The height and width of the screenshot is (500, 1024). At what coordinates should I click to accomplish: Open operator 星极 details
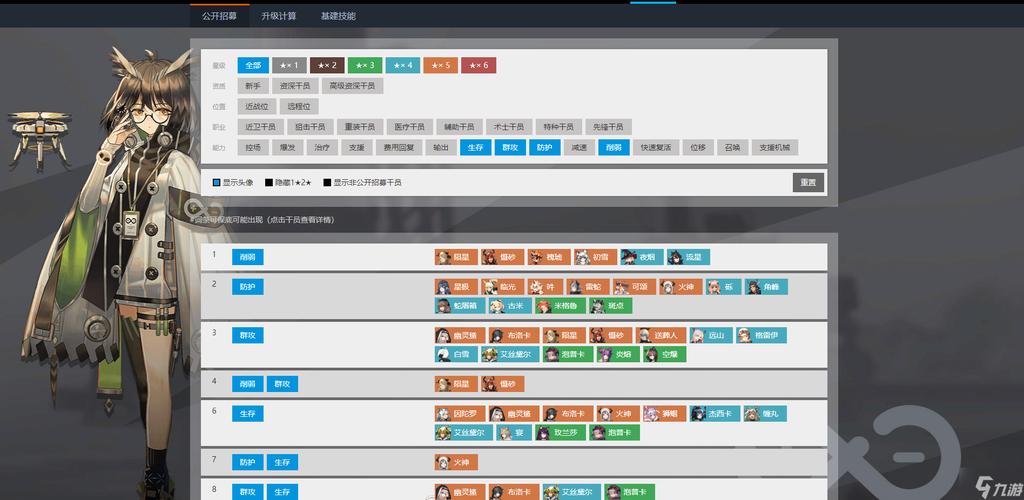[456, 287]
